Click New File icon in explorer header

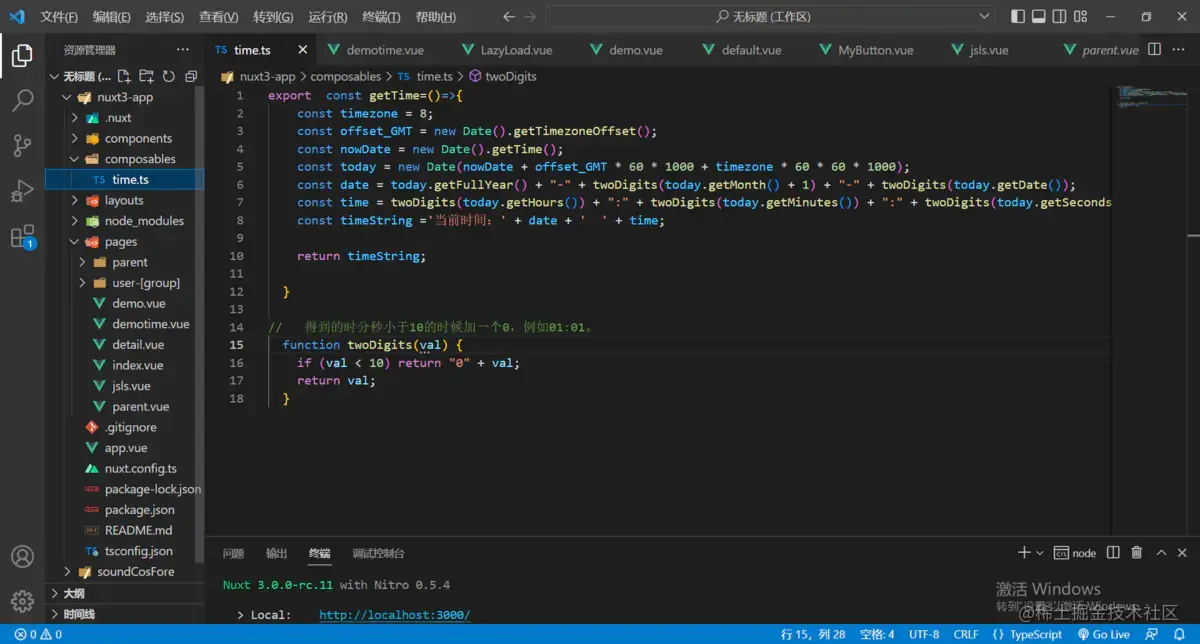124,76
